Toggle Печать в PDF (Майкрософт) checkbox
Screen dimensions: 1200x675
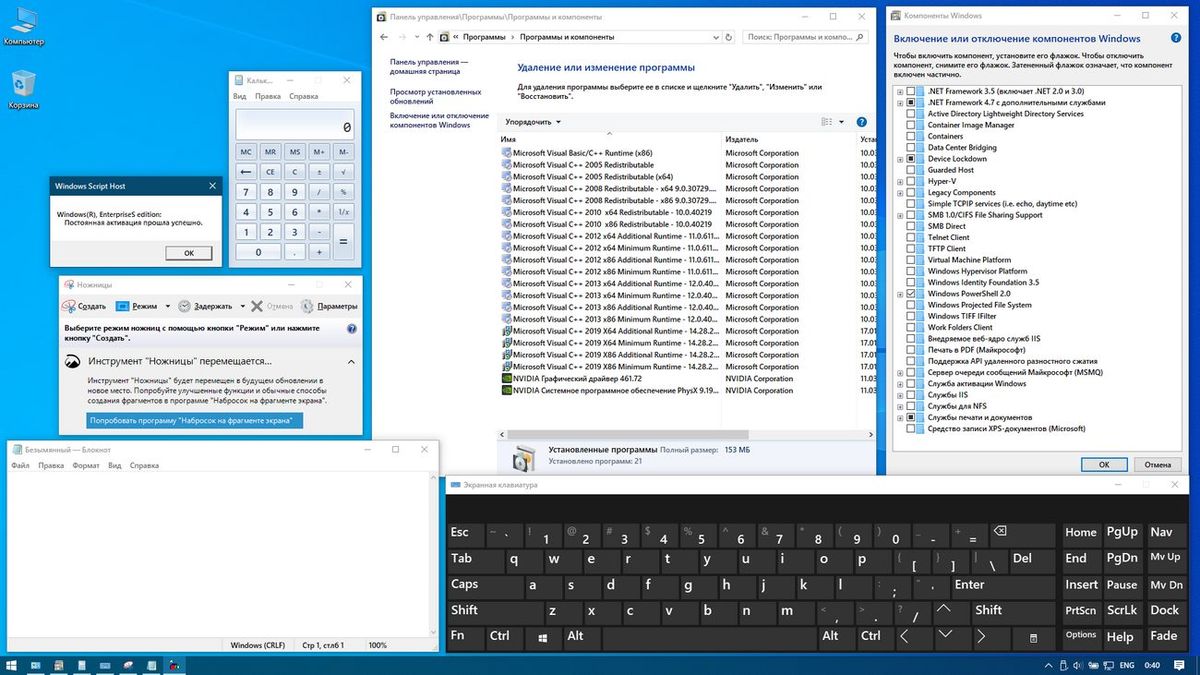pyautogui.click(x=910, y=350)
